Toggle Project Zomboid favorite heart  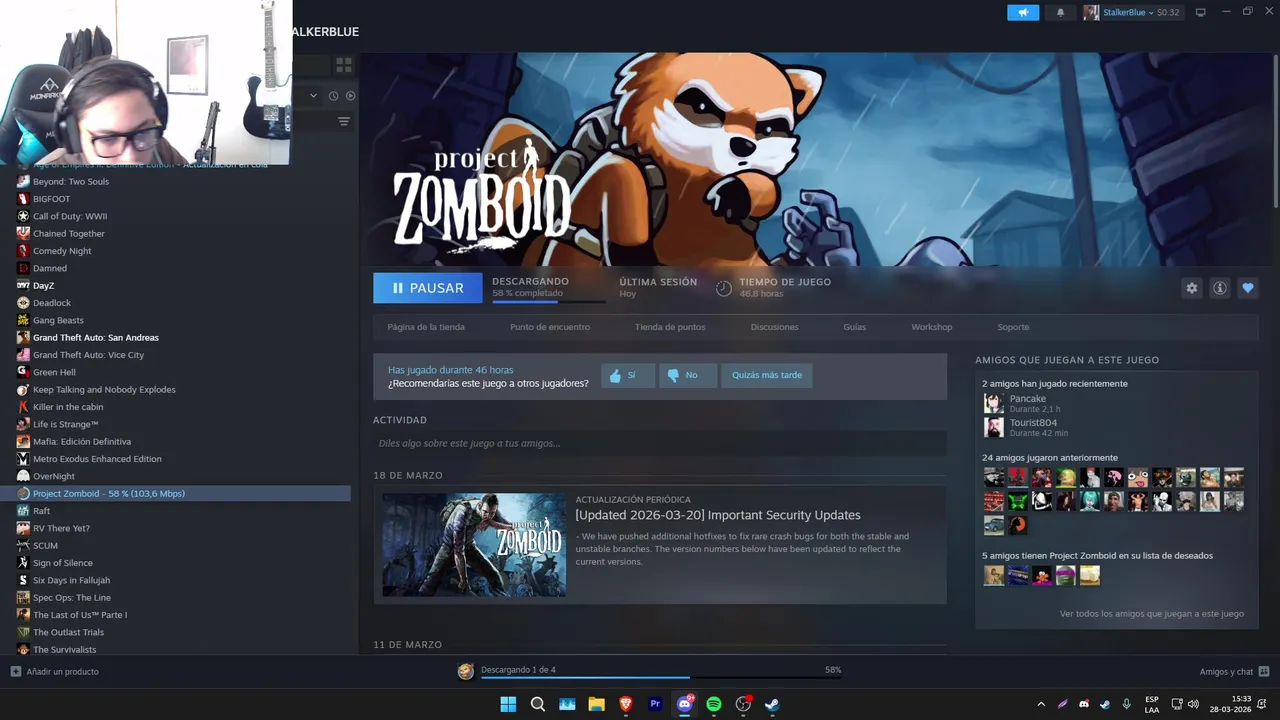[x=1248, y=288]
